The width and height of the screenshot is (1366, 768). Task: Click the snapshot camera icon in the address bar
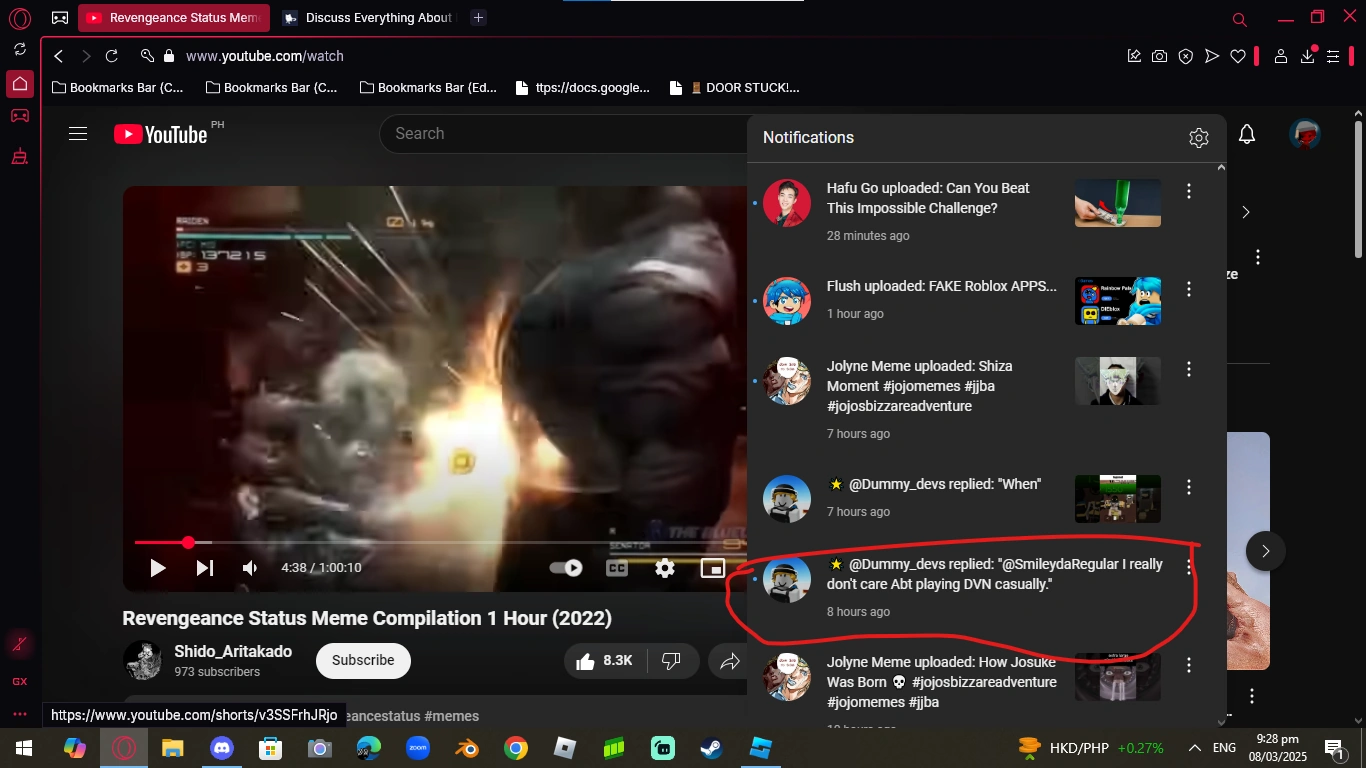tap(1159, 56)
